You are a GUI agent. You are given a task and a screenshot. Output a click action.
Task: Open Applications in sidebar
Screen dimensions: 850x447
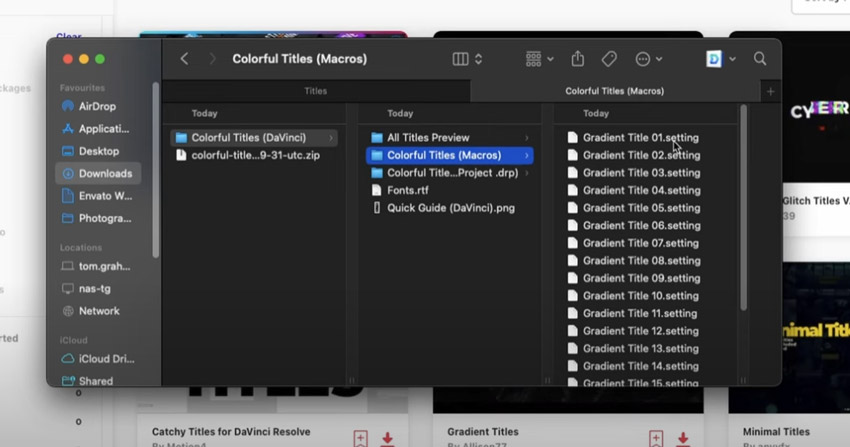pos(98,129)
